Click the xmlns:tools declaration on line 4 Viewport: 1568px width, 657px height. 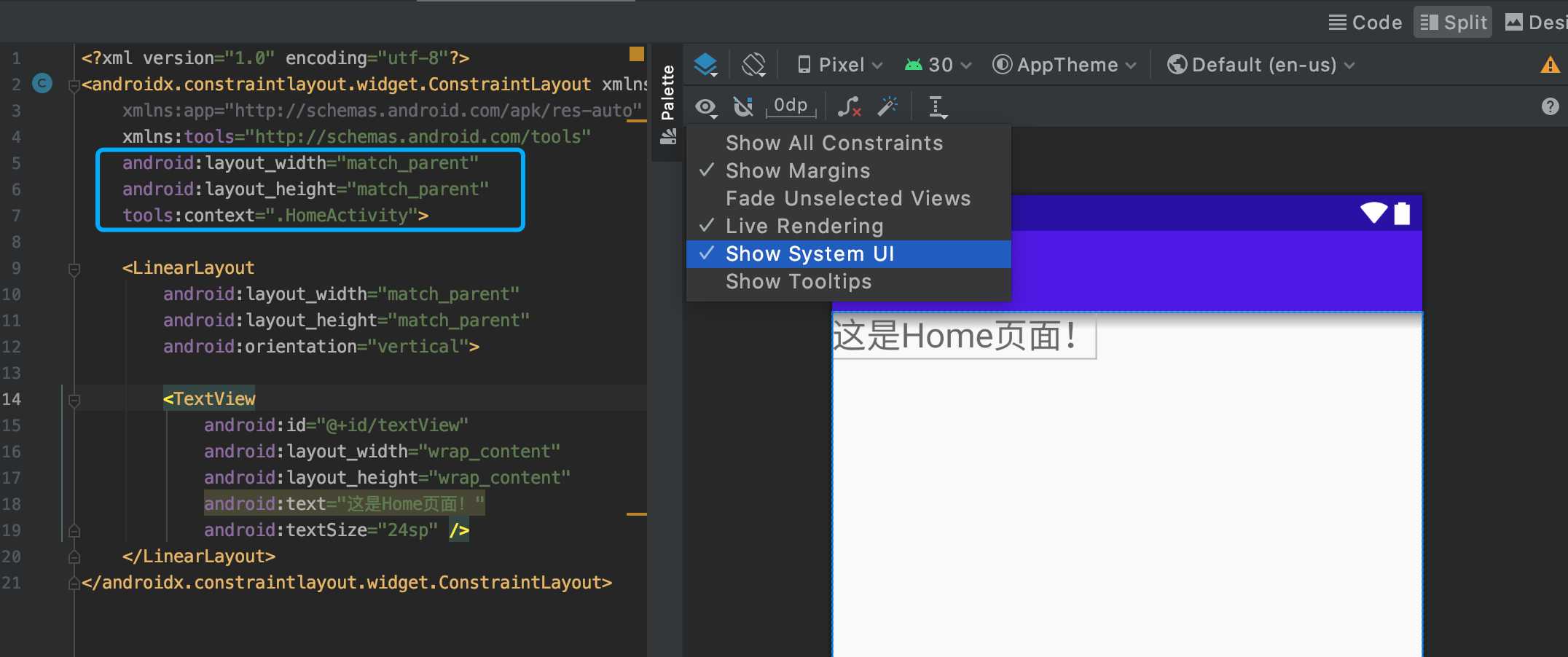click(356, 136)
